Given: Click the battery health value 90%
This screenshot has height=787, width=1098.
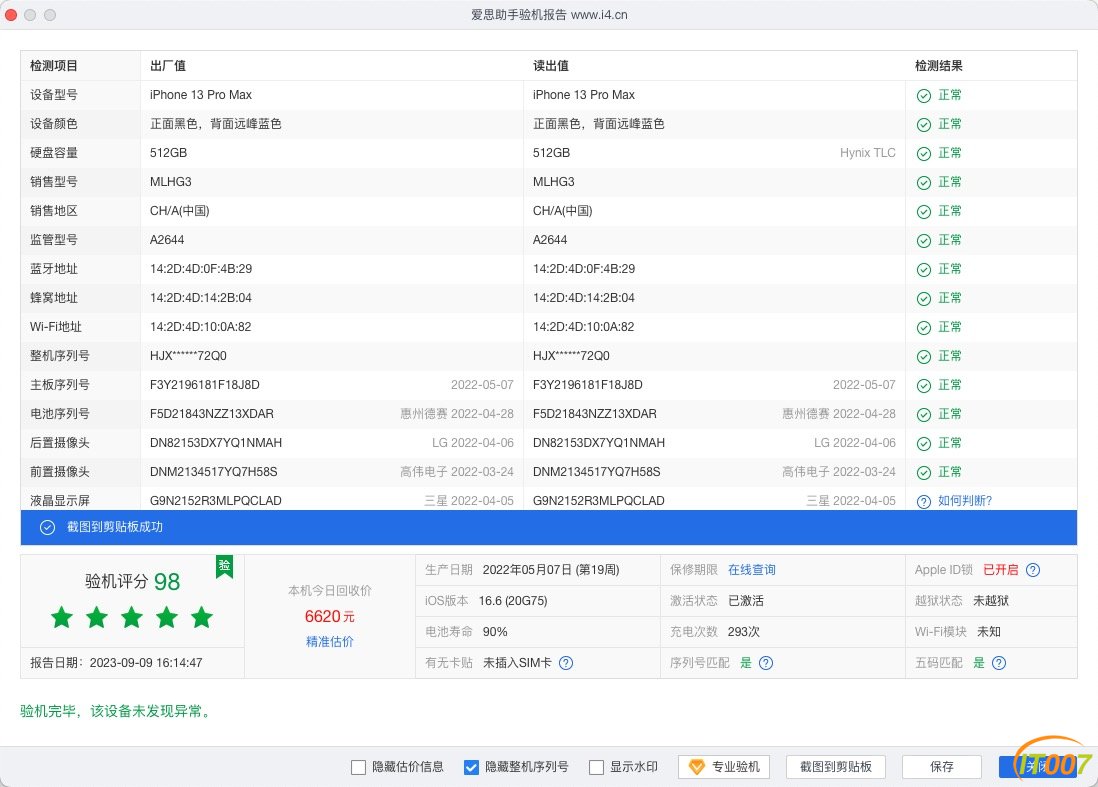Looking at the screenshot, I should 495,632.
